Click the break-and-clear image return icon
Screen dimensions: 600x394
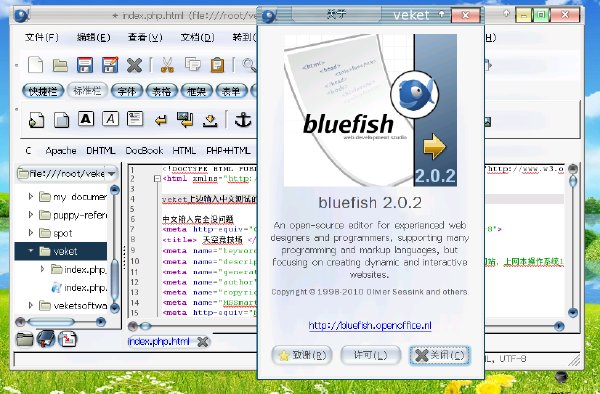[x=185, y=120]
